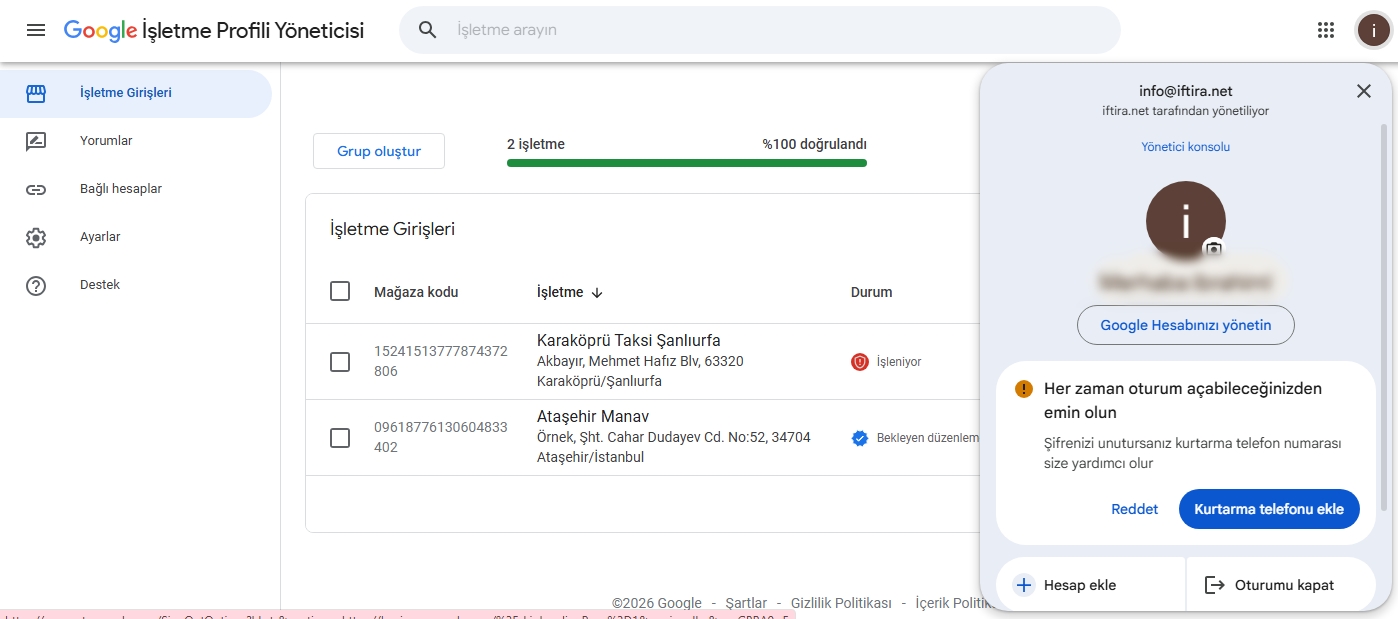
Task: Click the camera icon on profile picture
Action: 1213,249
